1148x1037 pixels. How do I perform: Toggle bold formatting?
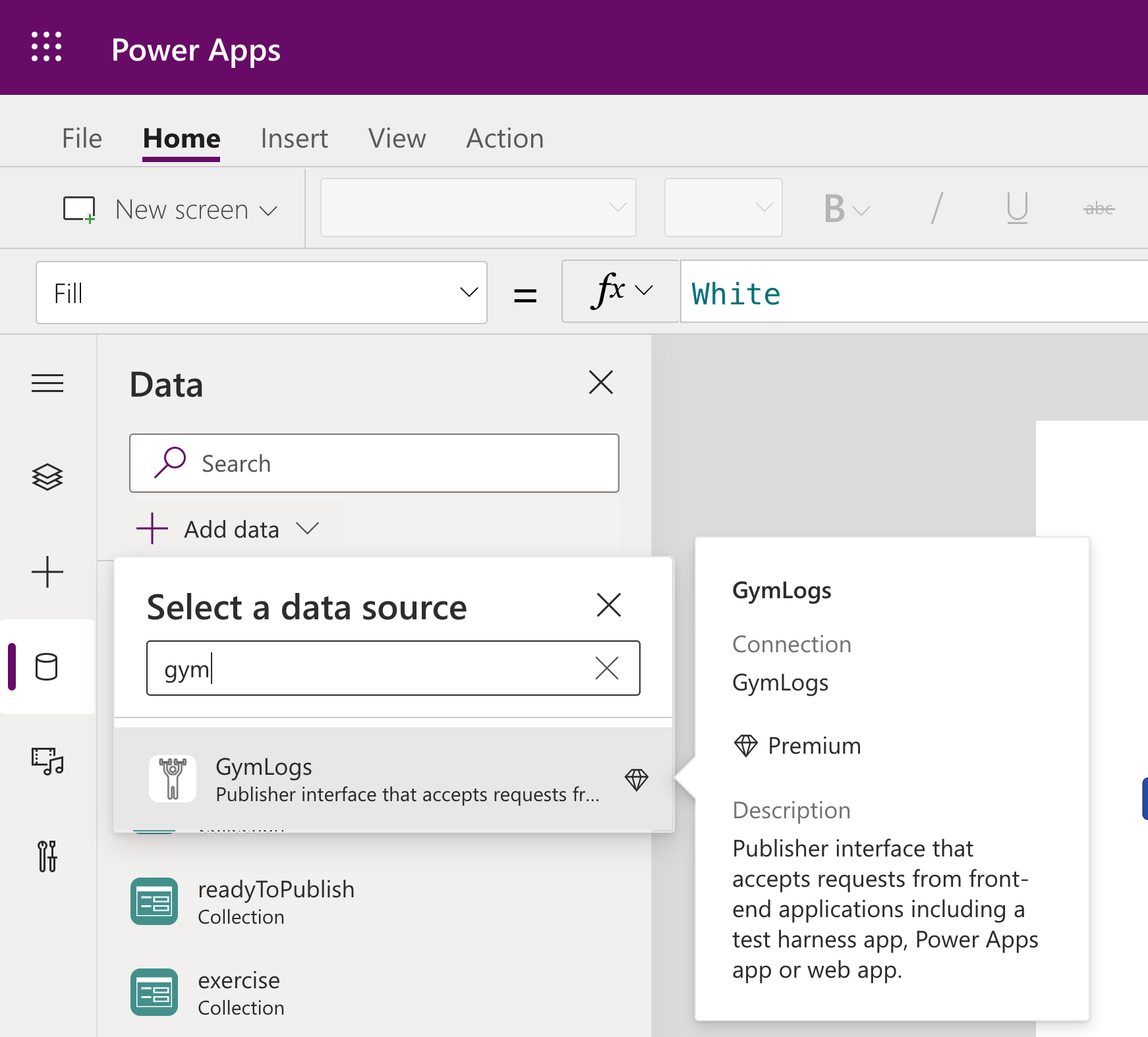(835, 208)
